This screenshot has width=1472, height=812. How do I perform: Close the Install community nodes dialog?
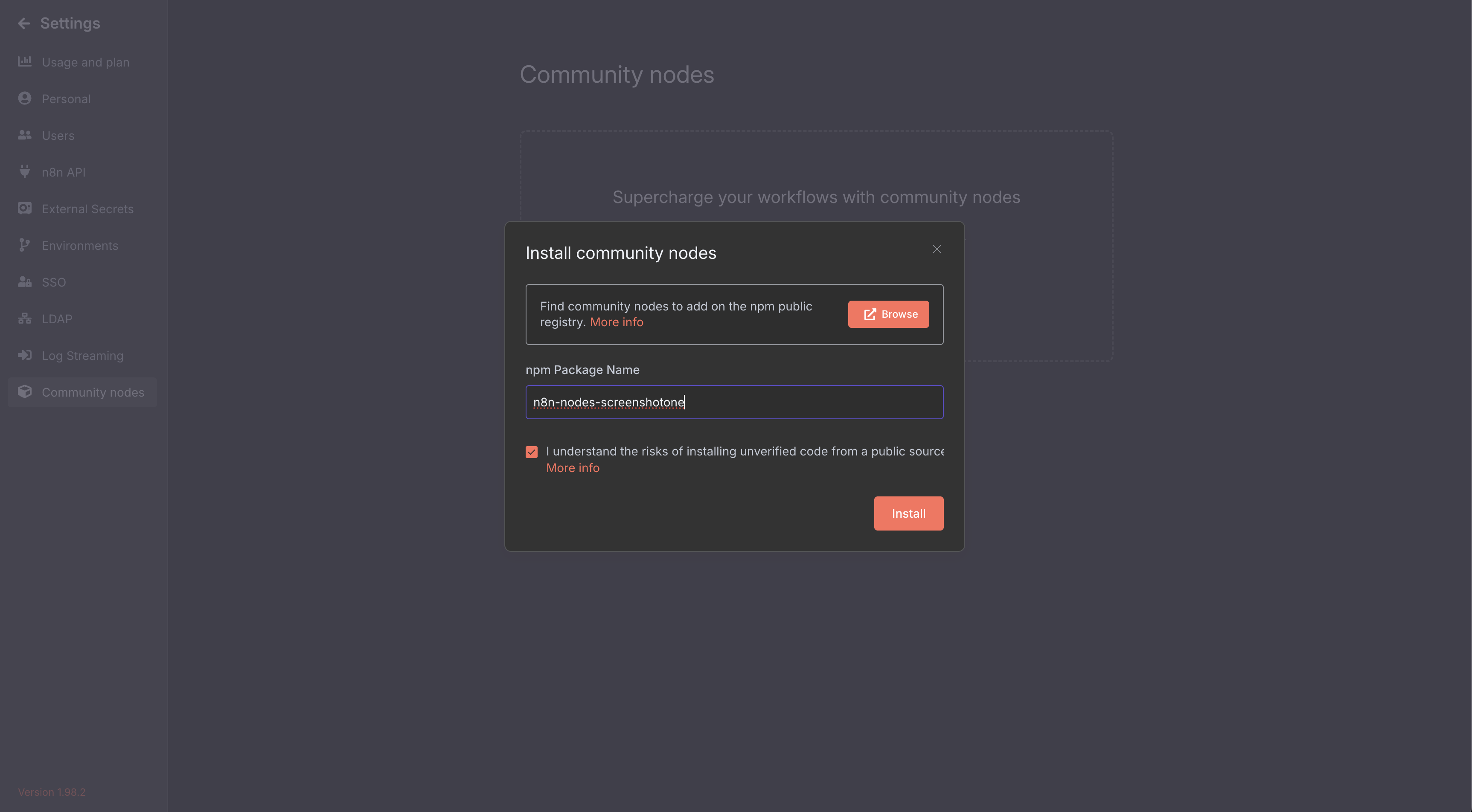click(x=937, y=249)
